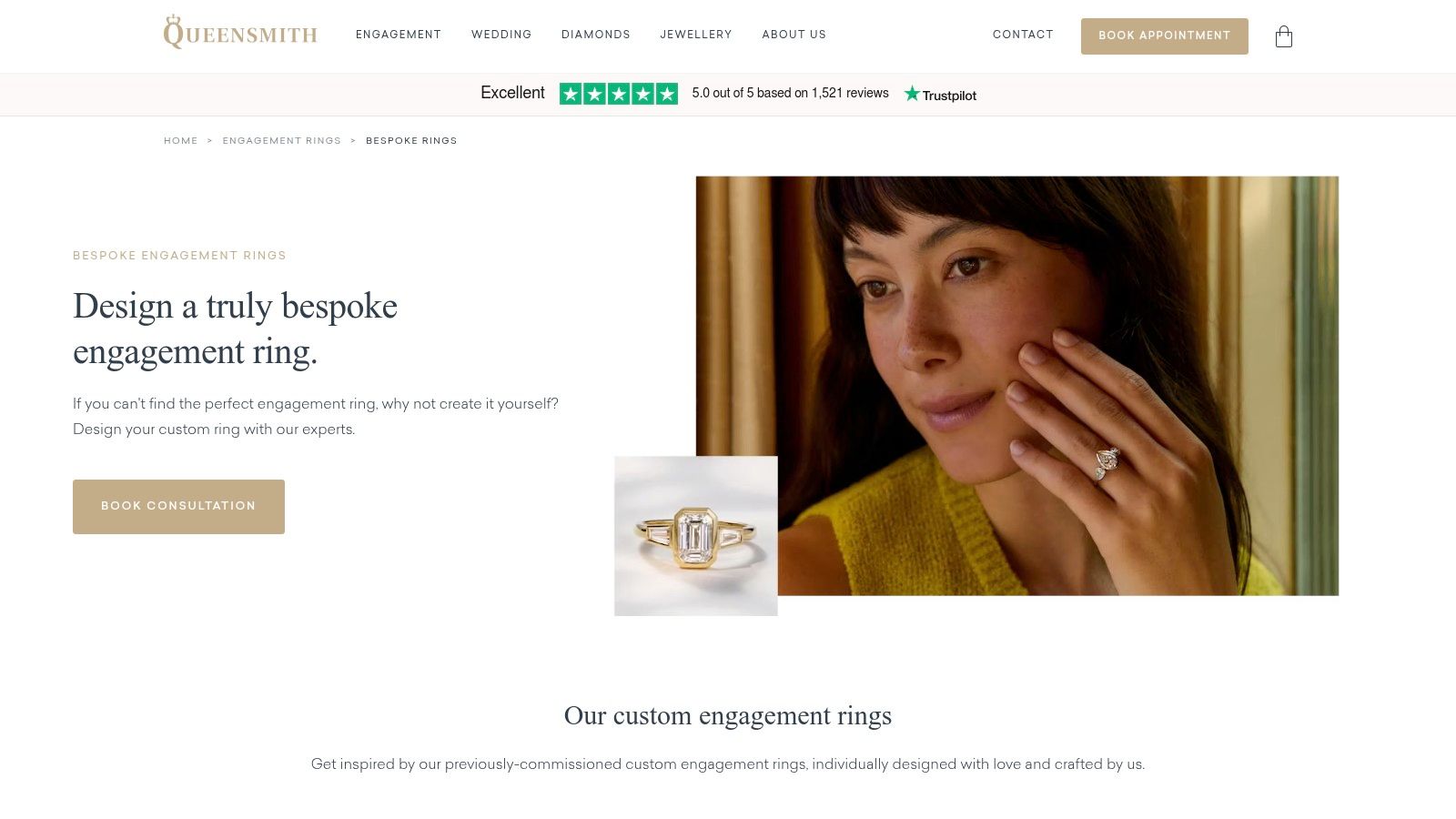Open the Wedding menu
The height and width of the screenshot is (819, 1456).
click(501, 35)
